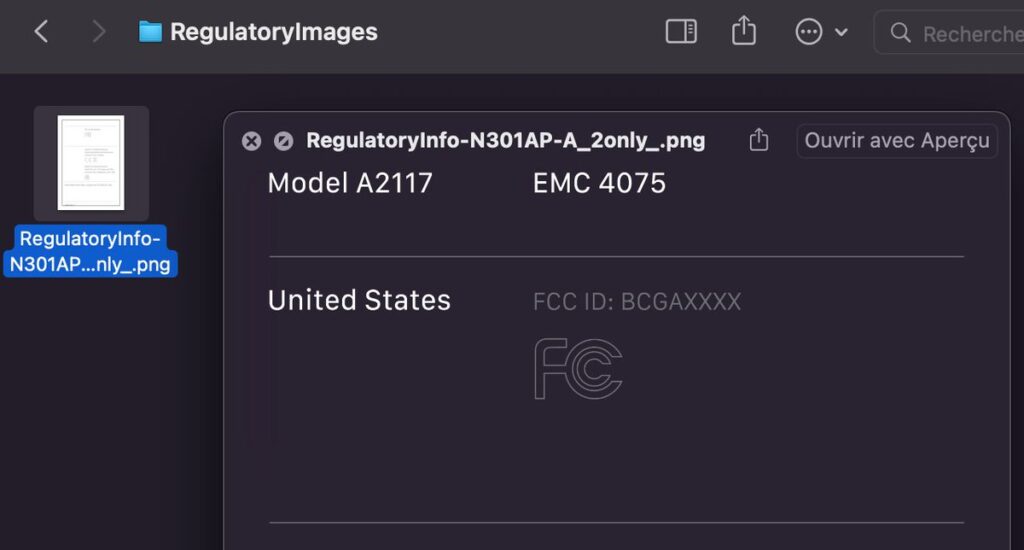
Task: Click the FCC ID: BCGAXXXX text
Action: pyautogui.click(x=637, y=302)
